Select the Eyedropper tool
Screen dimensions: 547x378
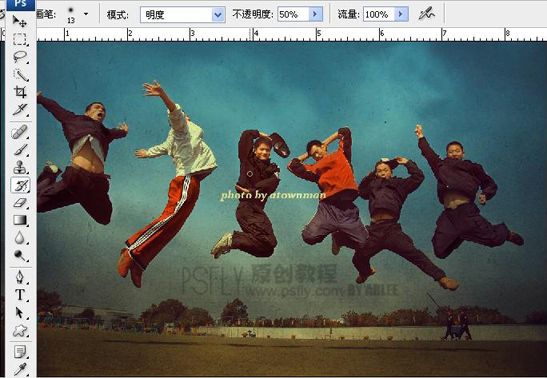[20, 369]
